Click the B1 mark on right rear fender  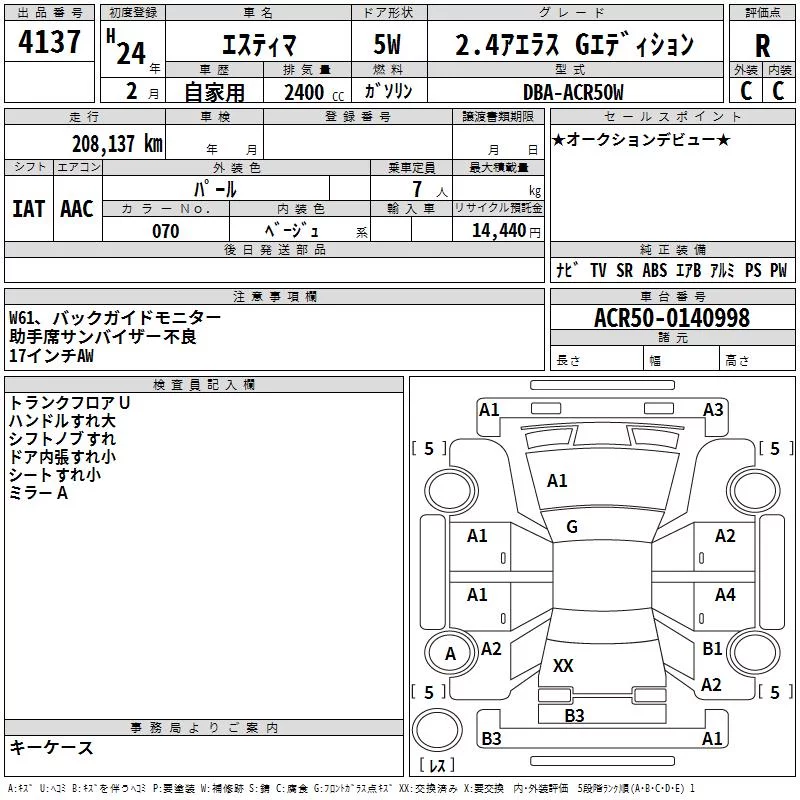pos(712,648)
